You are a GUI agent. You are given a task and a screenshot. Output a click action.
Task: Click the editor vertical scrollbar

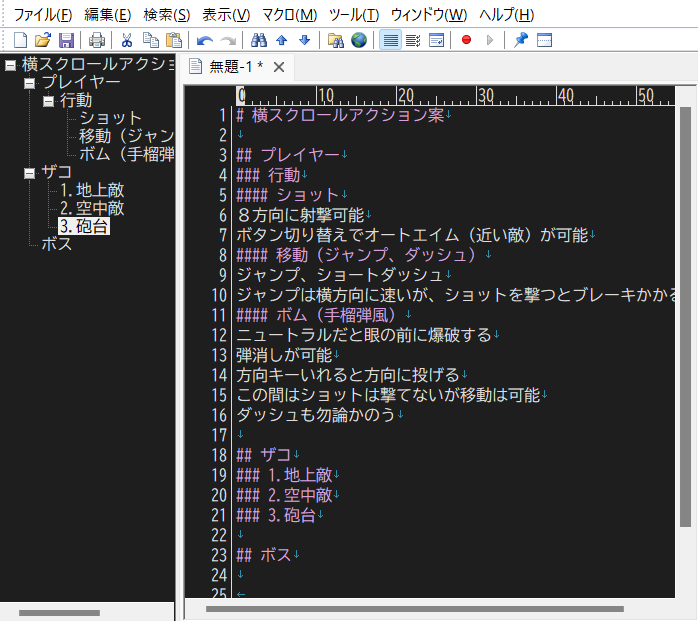[686, 330]
